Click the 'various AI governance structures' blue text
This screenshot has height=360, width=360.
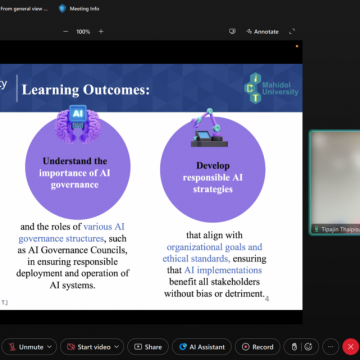pos(71,233)
